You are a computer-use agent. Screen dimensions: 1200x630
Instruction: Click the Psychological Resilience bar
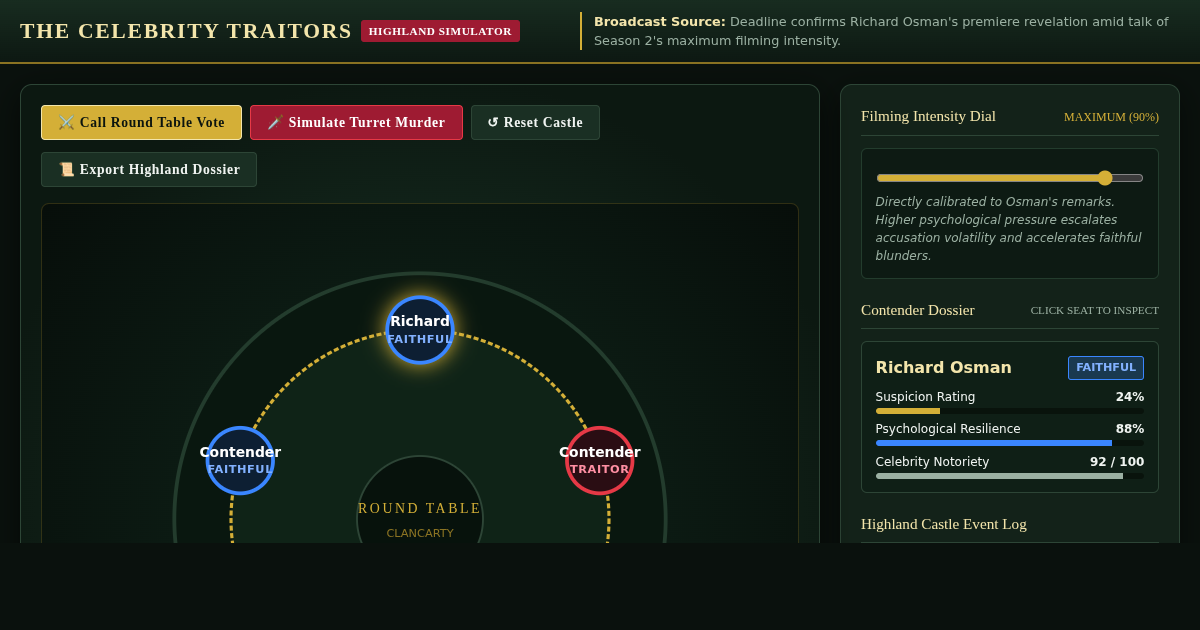1010,443
